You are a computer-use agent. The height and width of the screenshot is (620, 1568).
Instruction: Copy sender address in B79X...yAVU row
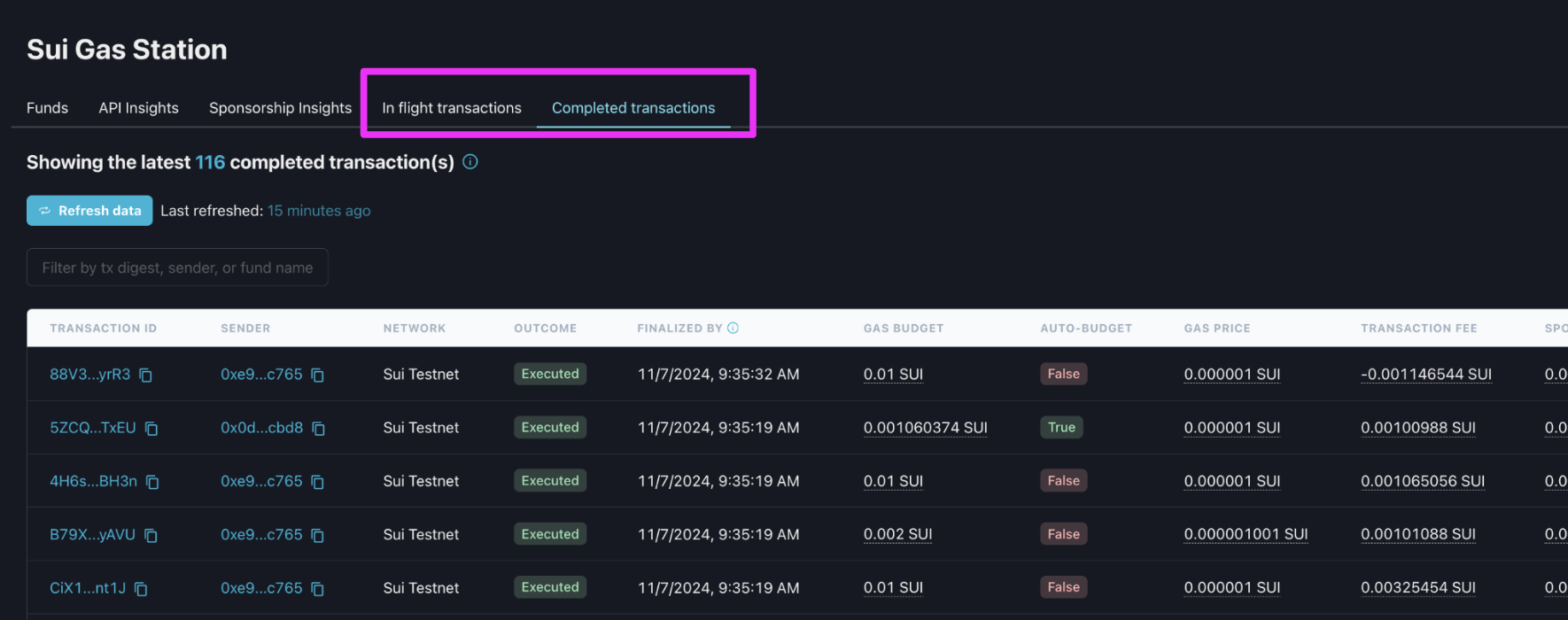318,535
